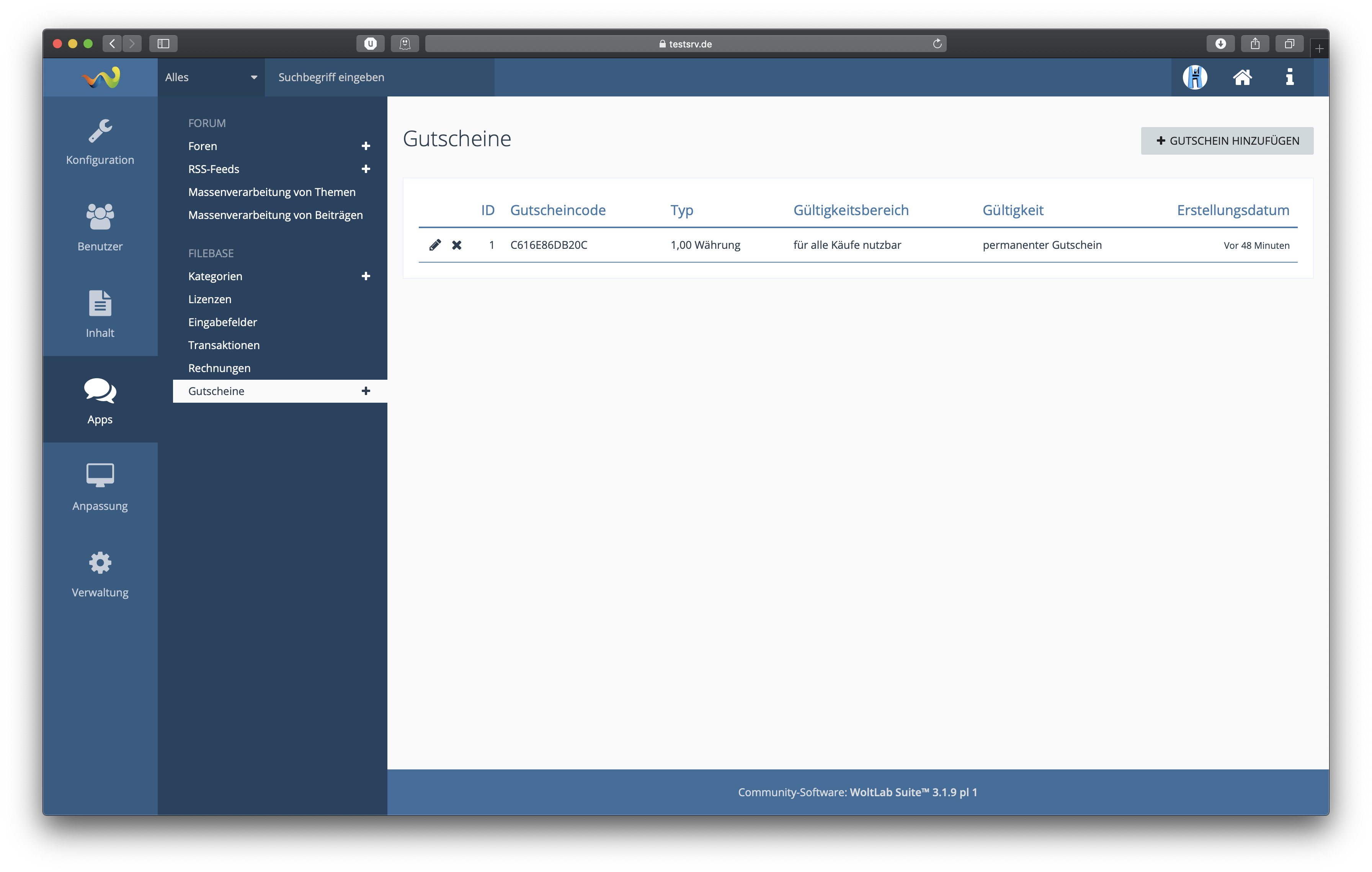This screenshot has width=1372, height=872.
Task: Click the info icon in the header
Action: point(1289,77)
